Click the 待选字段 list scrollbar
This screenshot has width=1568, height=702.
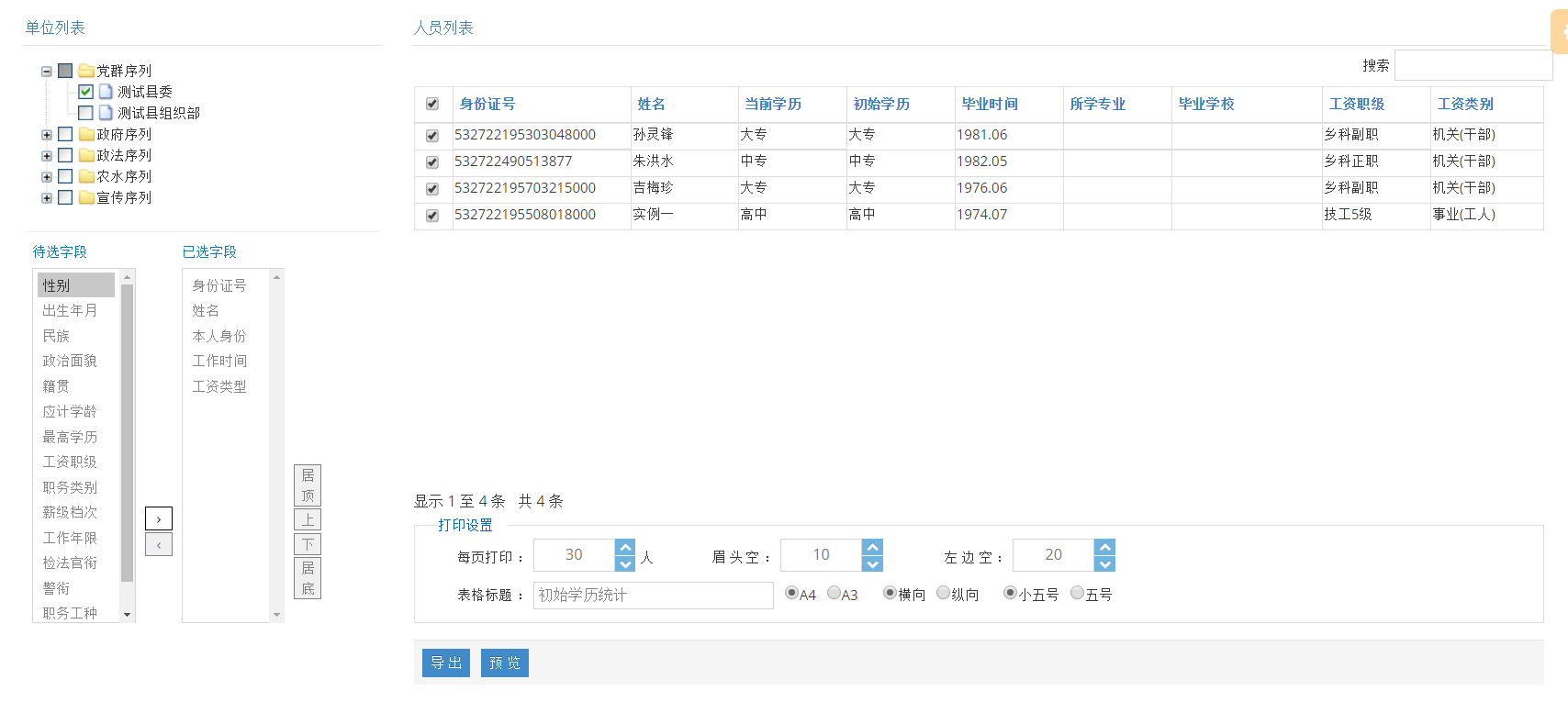128,432
